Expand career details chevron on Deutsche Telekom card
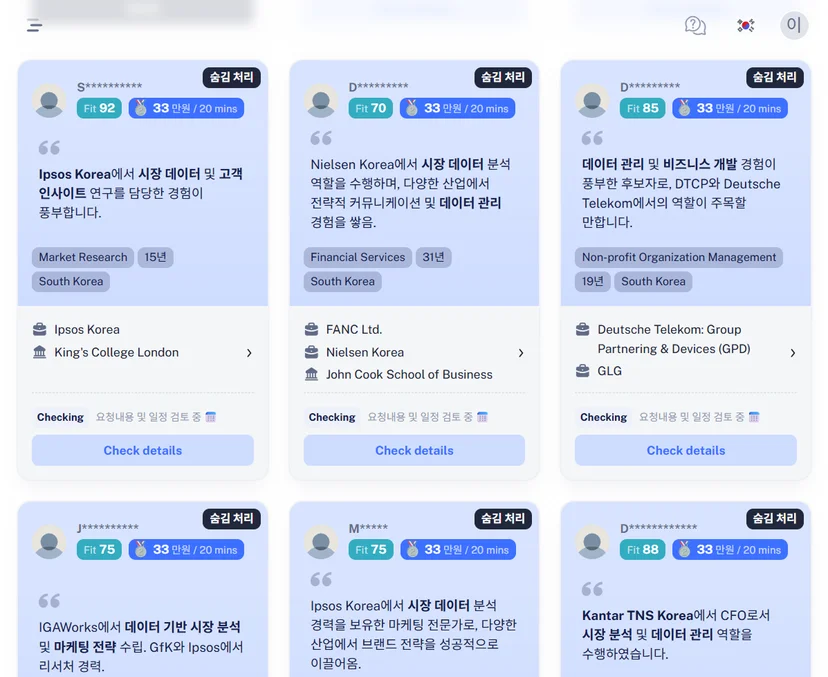Screen dimensions: 828x677 tap(793, 353)
